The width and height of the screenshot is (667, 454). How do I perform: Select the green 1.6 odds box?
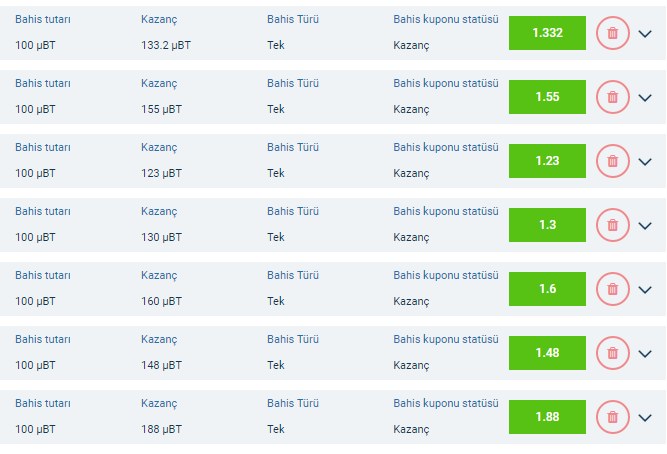click(x=547, y=289)
